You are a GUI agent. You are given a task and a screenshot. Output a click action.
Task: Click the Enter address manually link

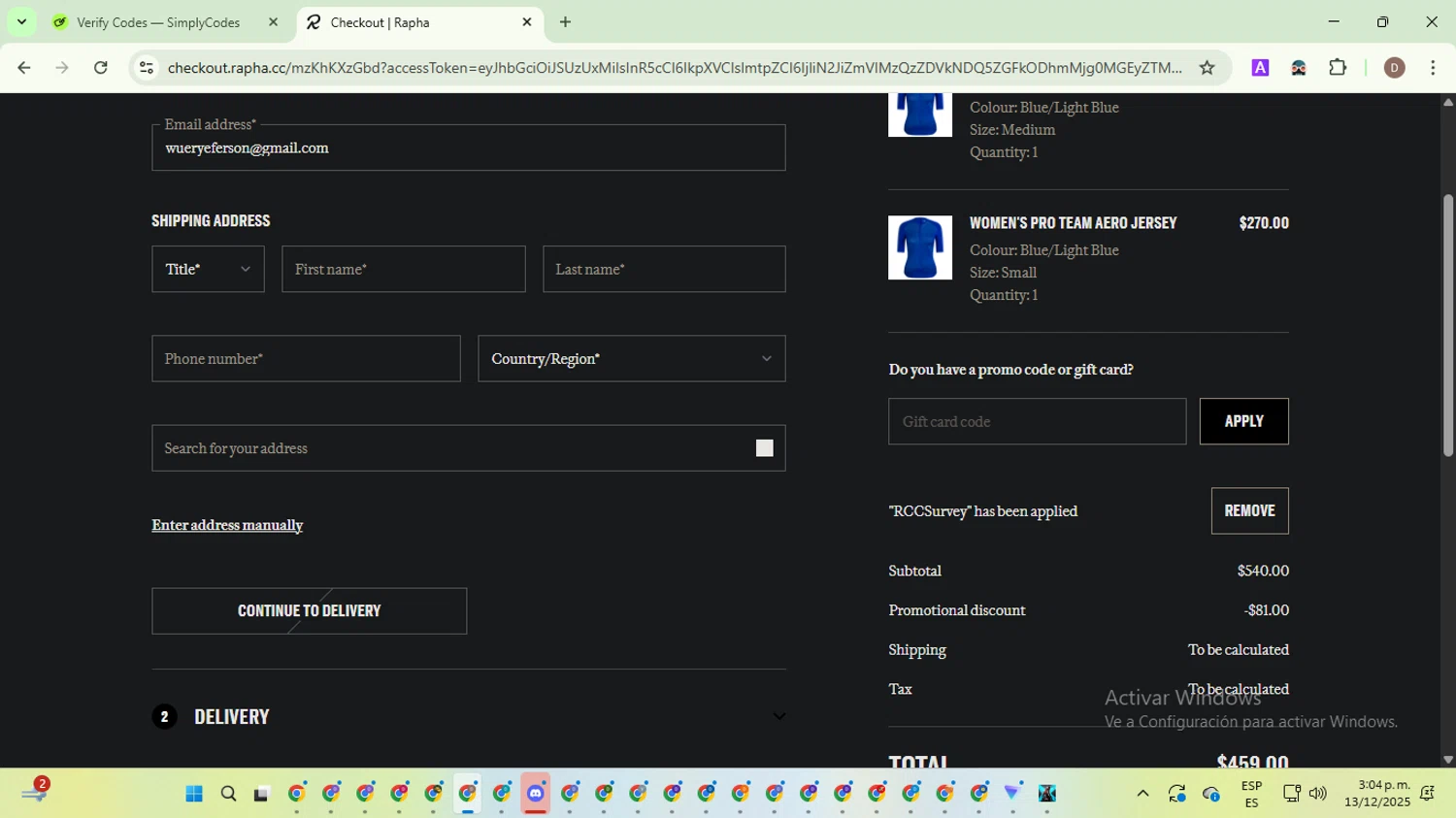227,525
